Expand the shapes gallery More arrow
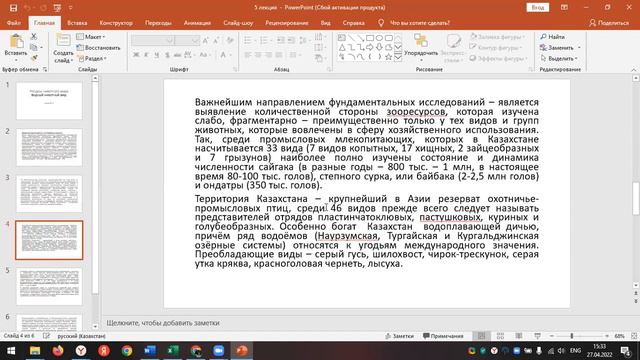640x360 pixels. (x=398, y=57)
